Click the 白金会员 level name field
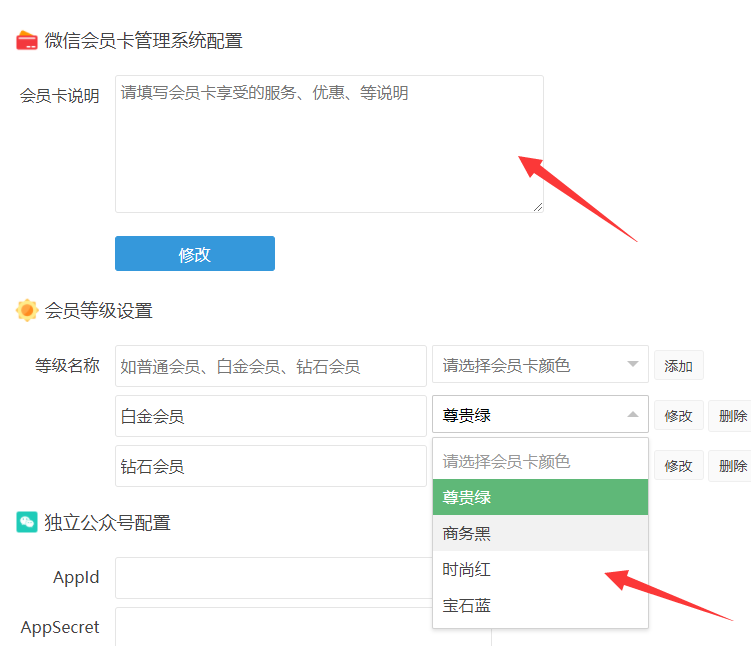 point(270,416)
